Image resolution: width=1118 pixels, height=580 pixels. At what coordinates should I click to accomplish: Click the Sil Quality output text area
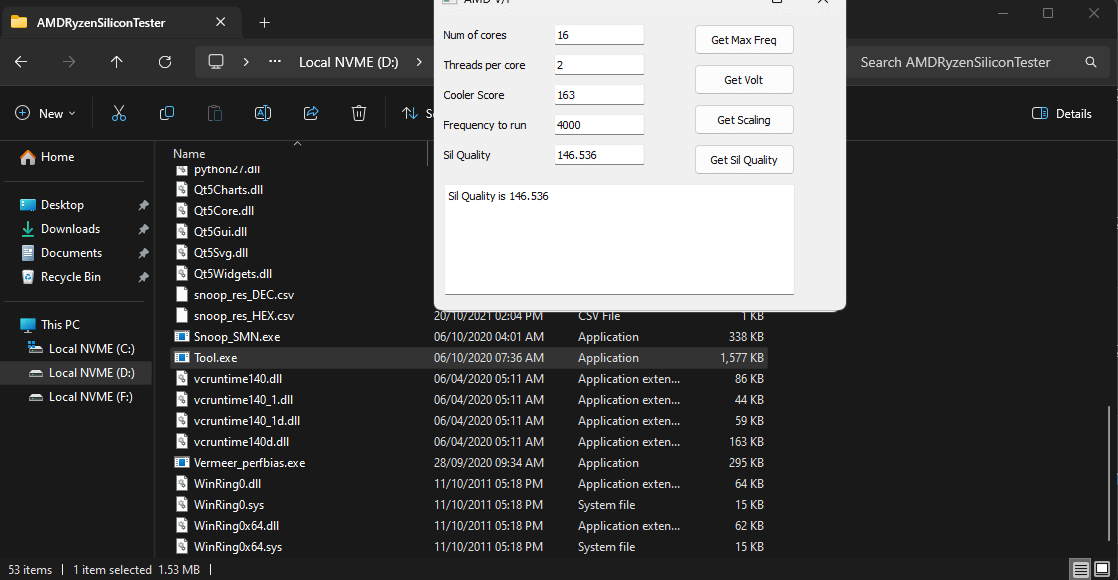coord(619,240)
